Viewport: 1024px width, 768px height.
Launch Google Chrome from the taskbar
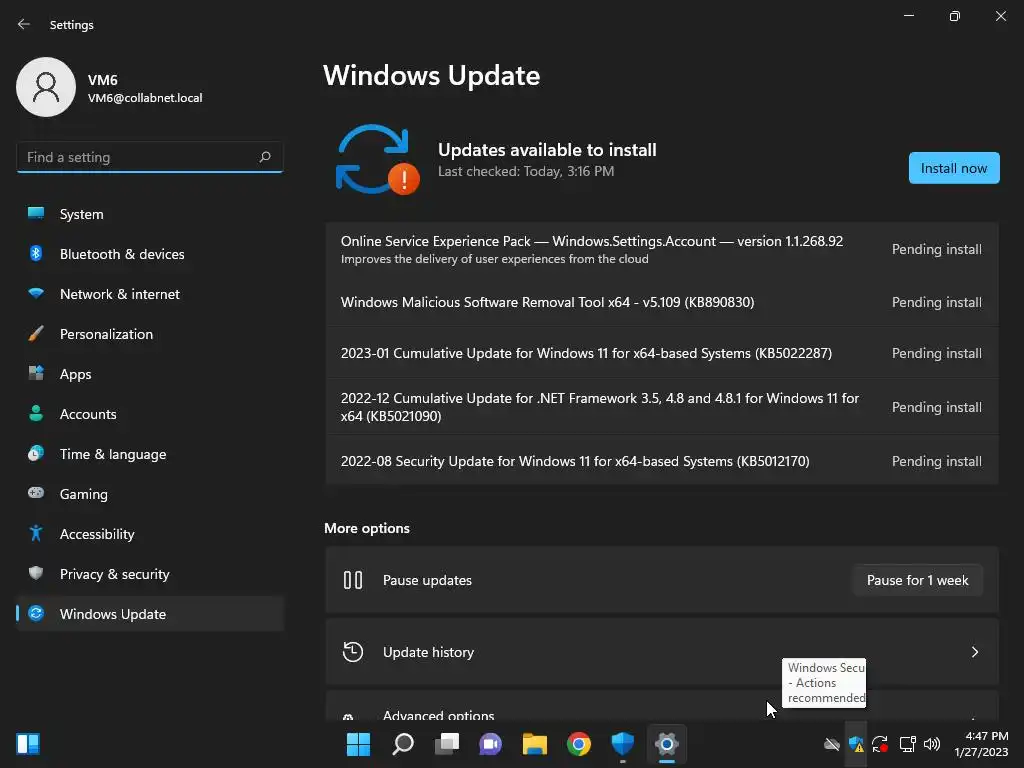click(579, 744)
